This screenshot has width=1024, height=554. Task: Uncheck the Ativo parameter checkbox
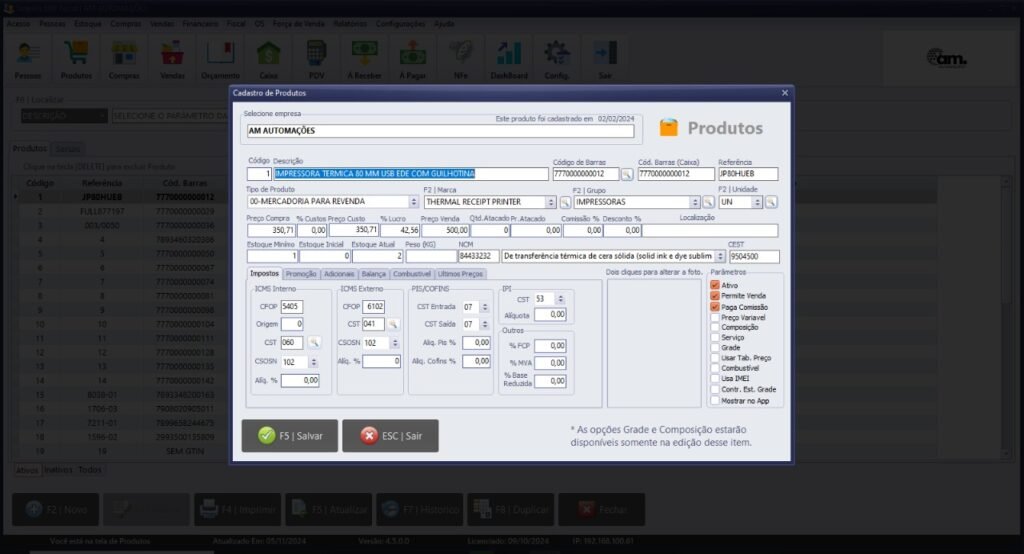coord(714,285)
